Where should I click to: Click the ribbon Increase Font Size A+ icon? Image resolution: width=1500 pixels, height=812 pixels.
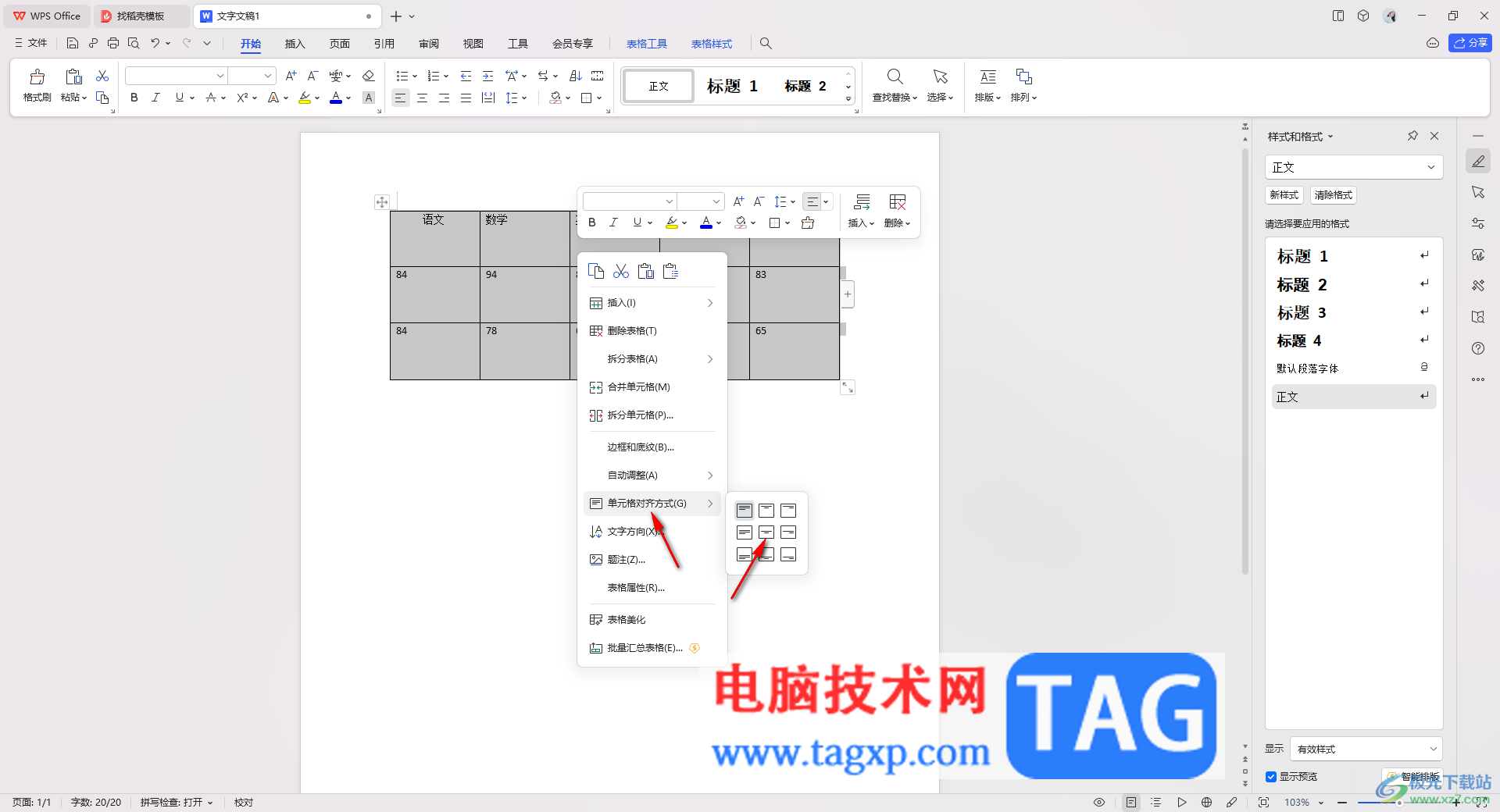[x=291, y=76]
